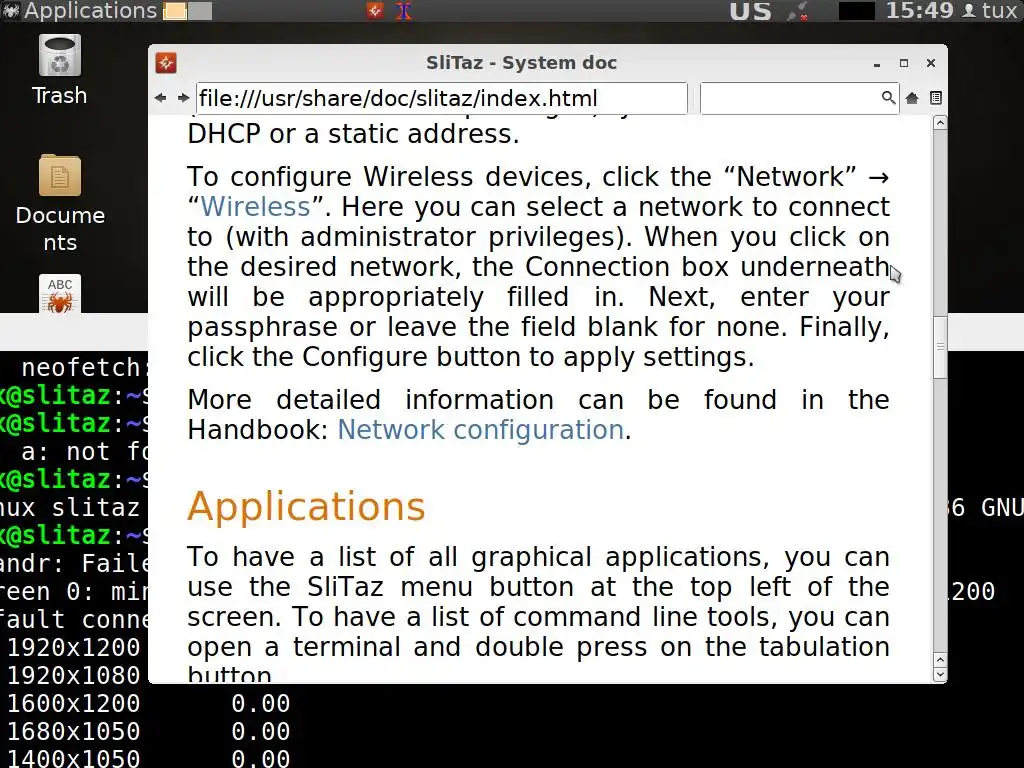Image resolution: width=1024 pixels, height=768 pixels.
Task: Follow the Network configuration handbook link
Action: point(481,430)
